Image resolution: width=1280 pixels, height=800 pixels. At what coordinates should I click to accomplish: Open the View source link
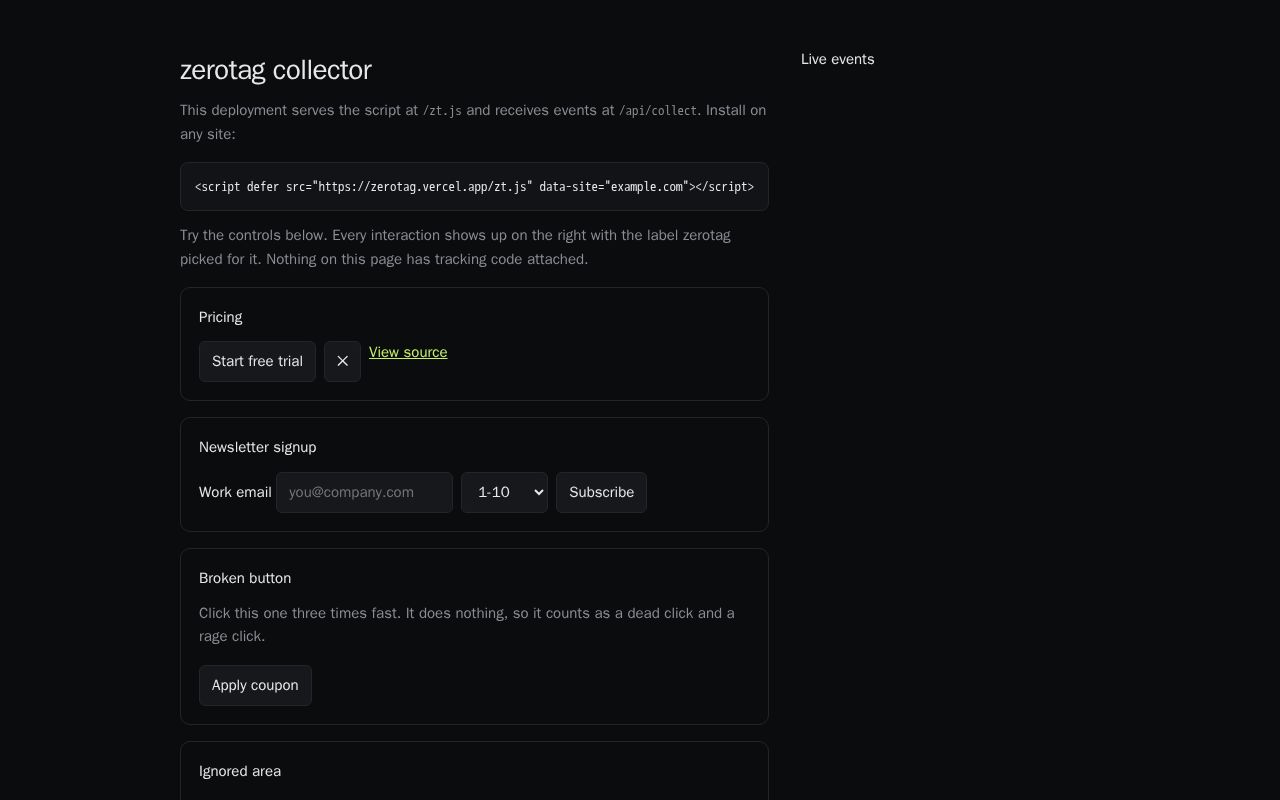coord(408,352)
